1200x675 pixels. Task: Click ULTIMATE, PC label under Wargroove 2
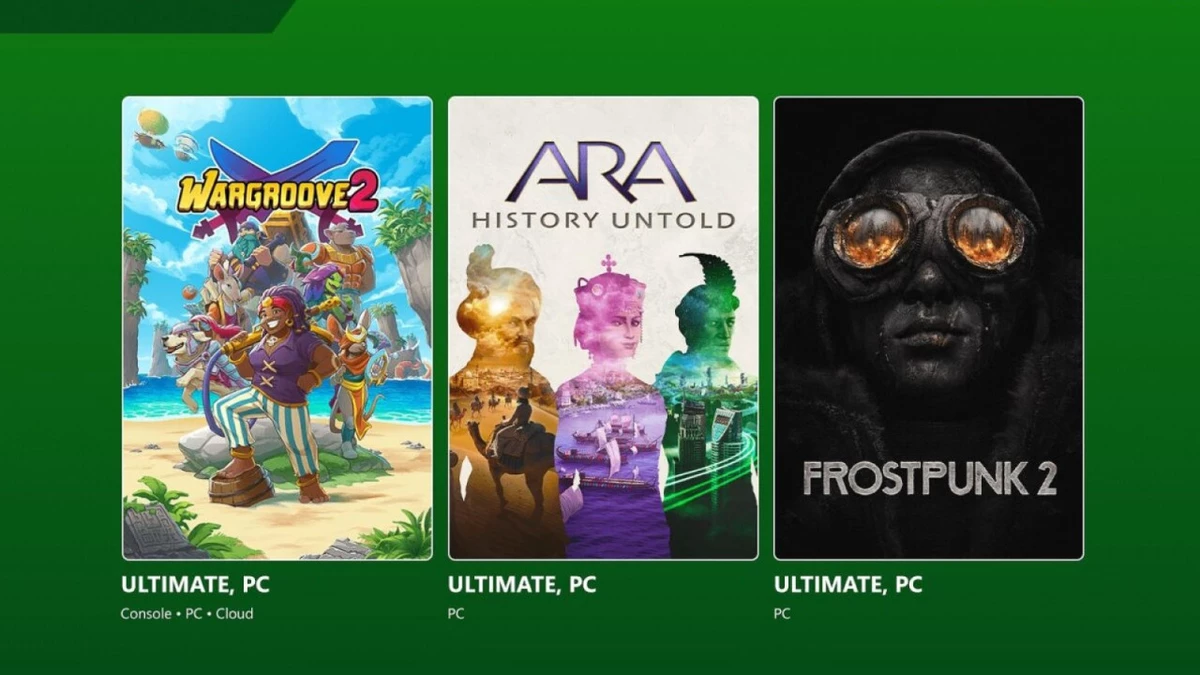195,585
